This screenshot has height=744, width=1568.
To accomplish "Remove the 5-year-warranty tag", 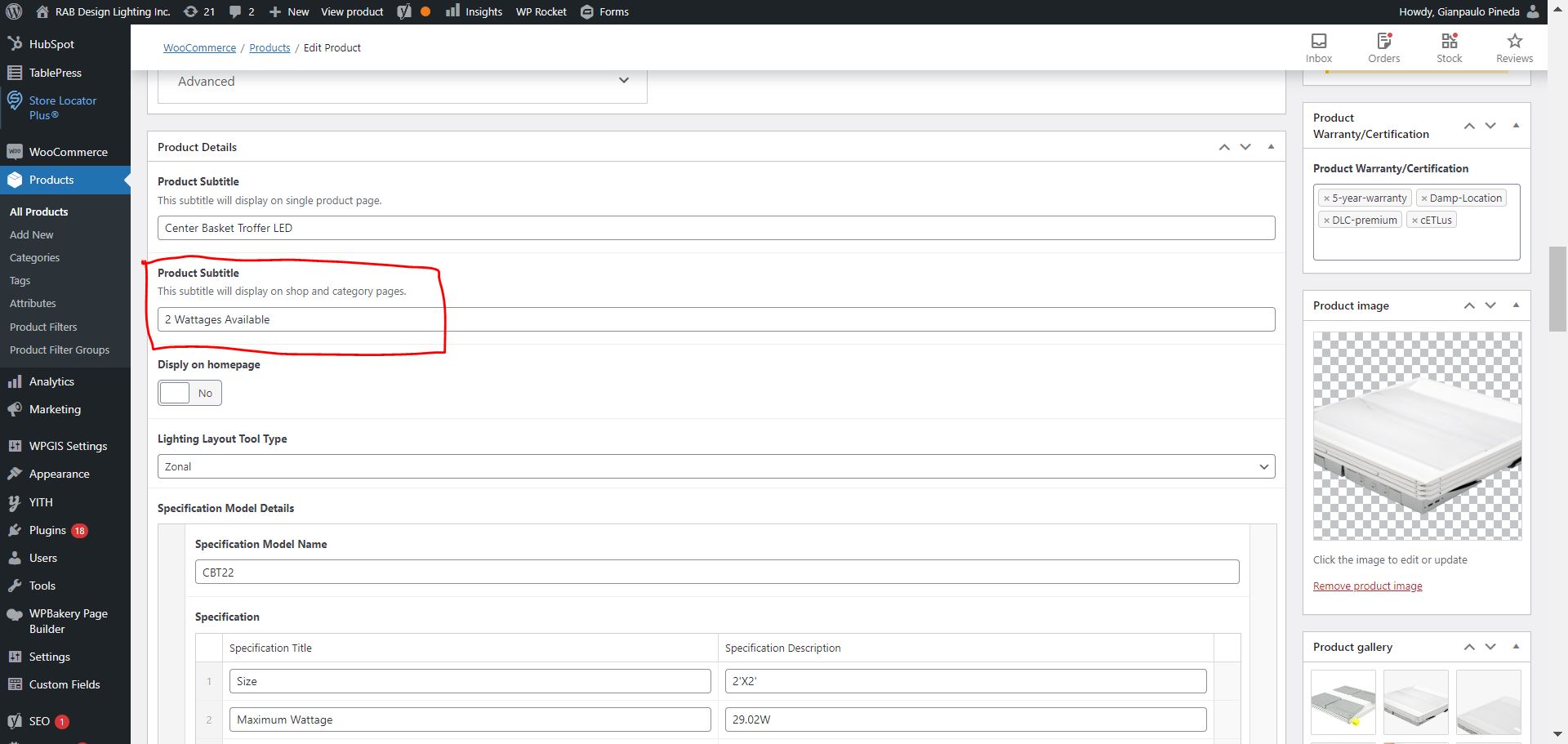I will pos(1326,198).
